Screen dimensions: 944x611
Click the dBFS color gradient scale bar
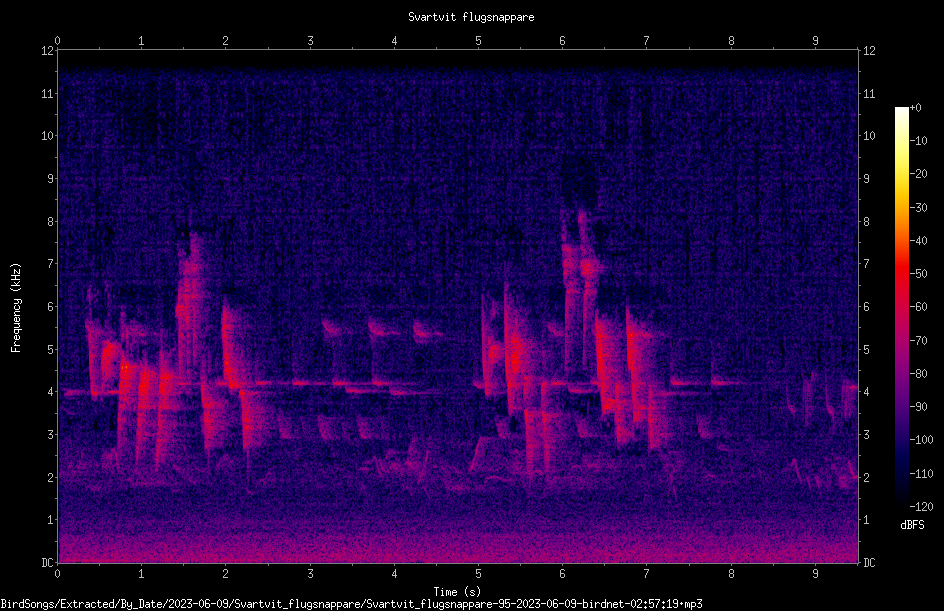point(901,307)
